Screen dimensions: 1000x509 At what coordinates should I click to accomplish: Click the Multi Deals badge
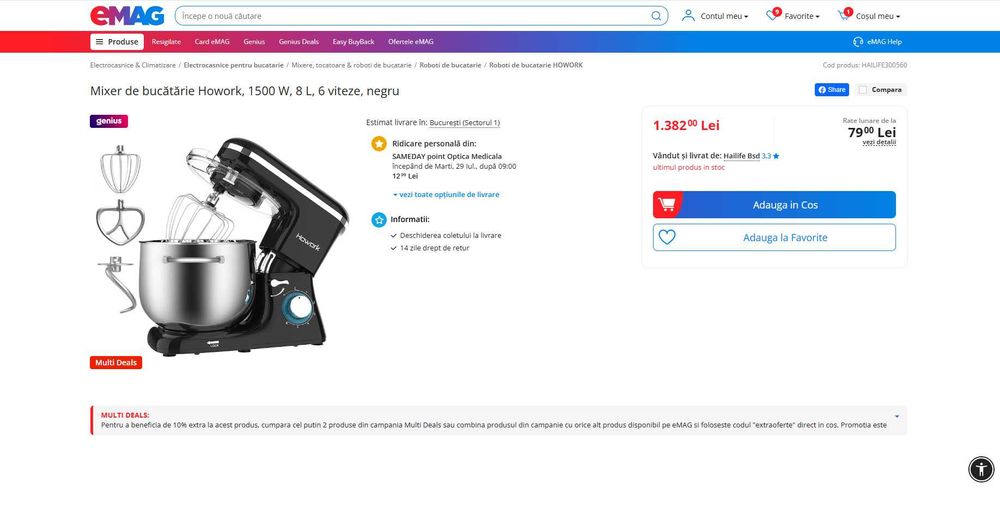(x=116, y=362)
